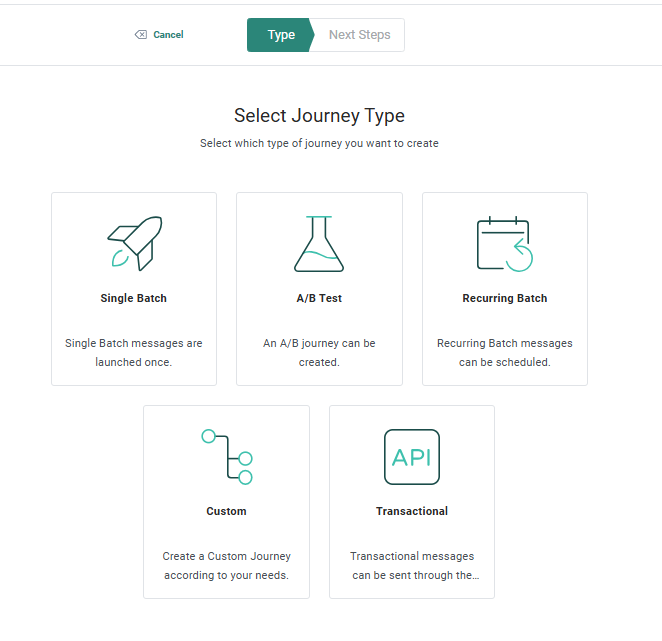Viewport: 662px width, 641px height.
Task: Select the flask icon for A/B Test
Action: [x=319, y=243]
